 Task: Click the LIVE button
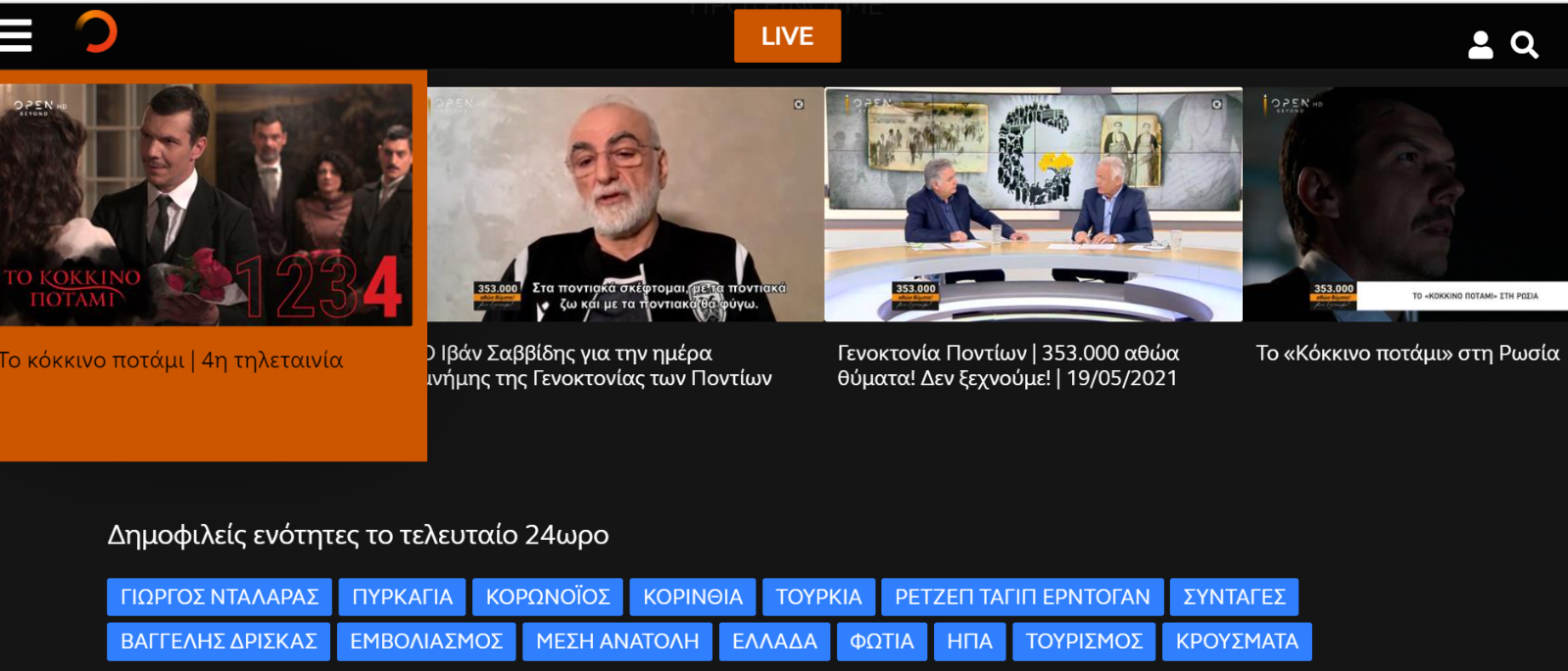787,36
